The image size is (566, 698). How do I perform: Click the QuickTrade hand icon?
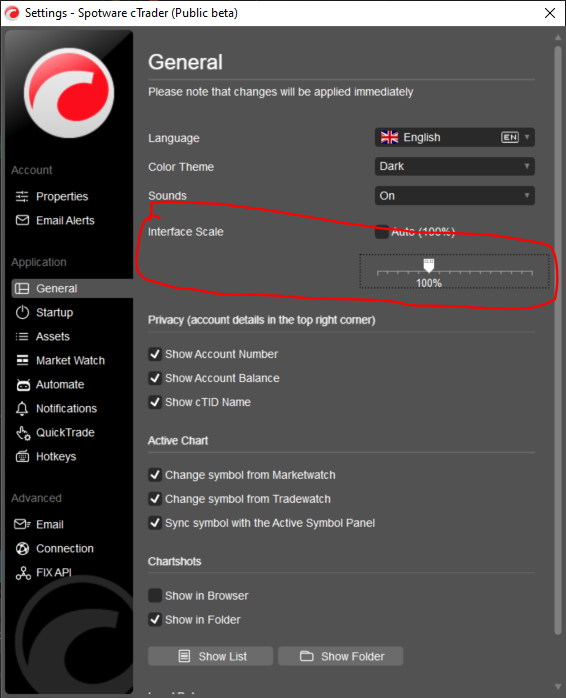tap(23, 433)
